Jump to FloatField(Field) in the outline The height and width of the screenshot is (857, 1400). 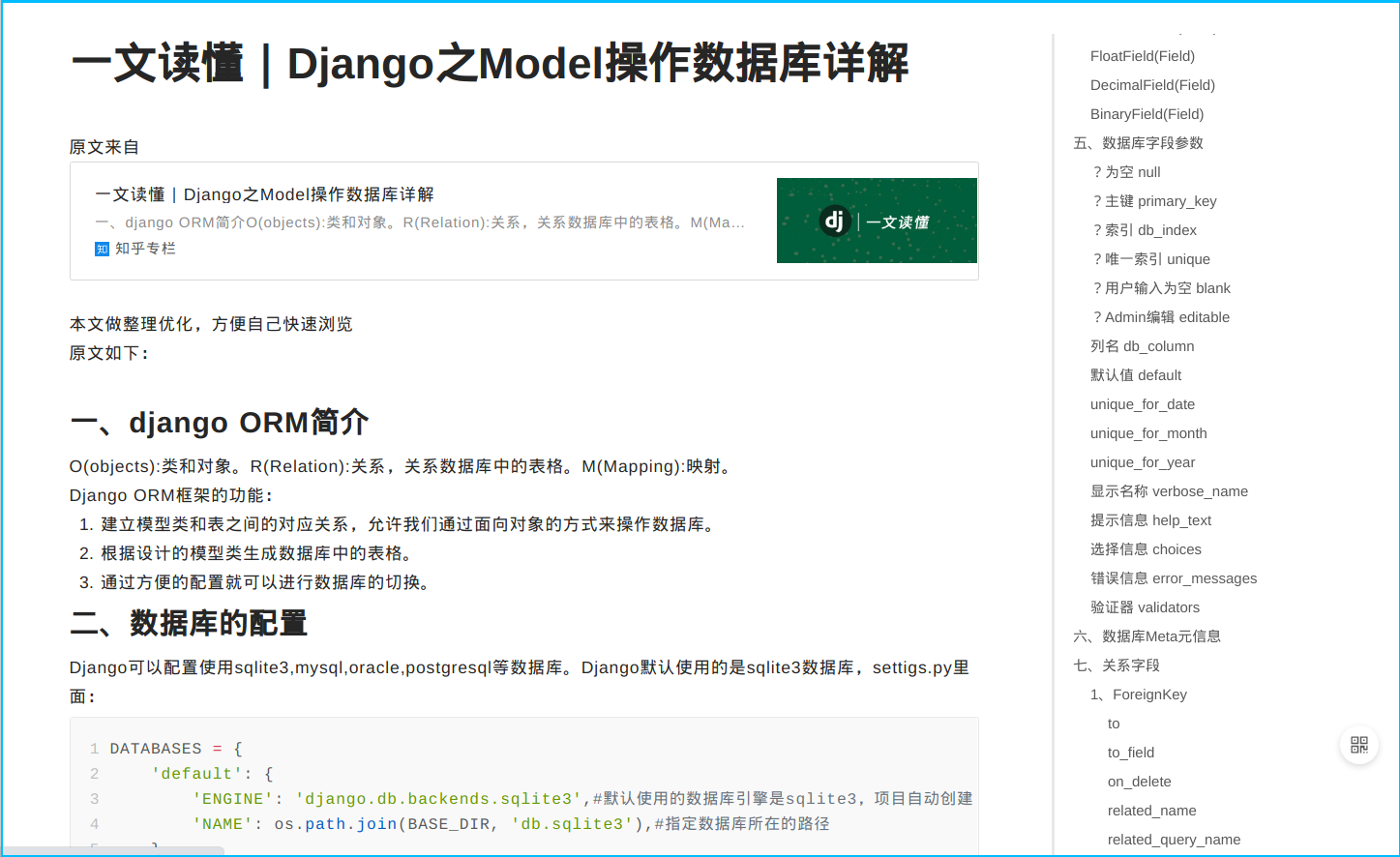click(1143, 56)
